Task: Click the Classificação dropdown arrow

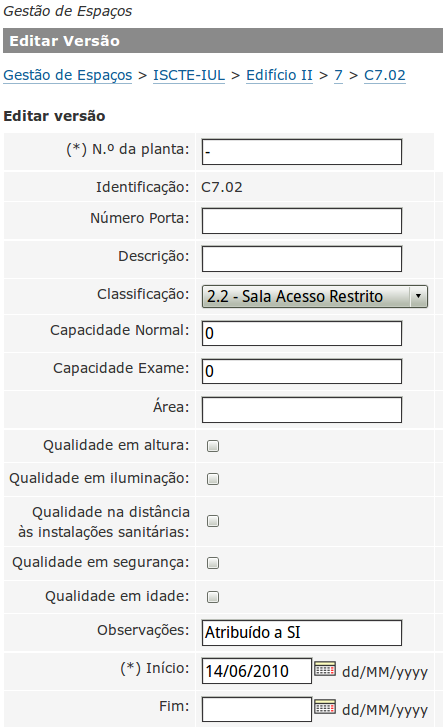Action: [418, 297]
